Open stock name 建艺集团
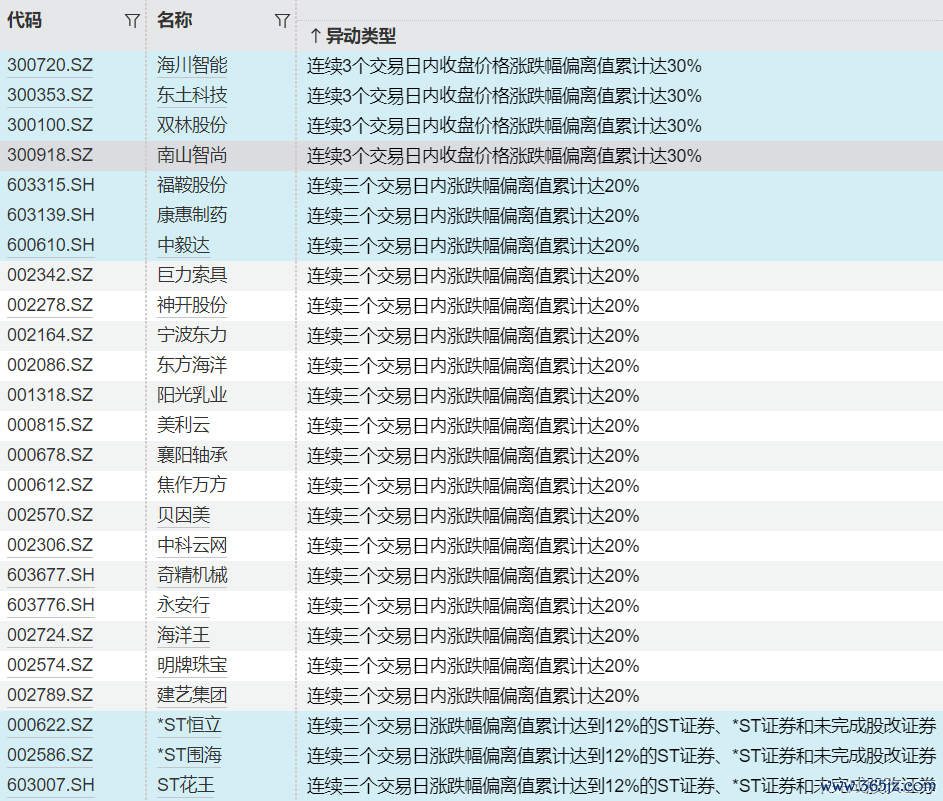 click(192, 695)
